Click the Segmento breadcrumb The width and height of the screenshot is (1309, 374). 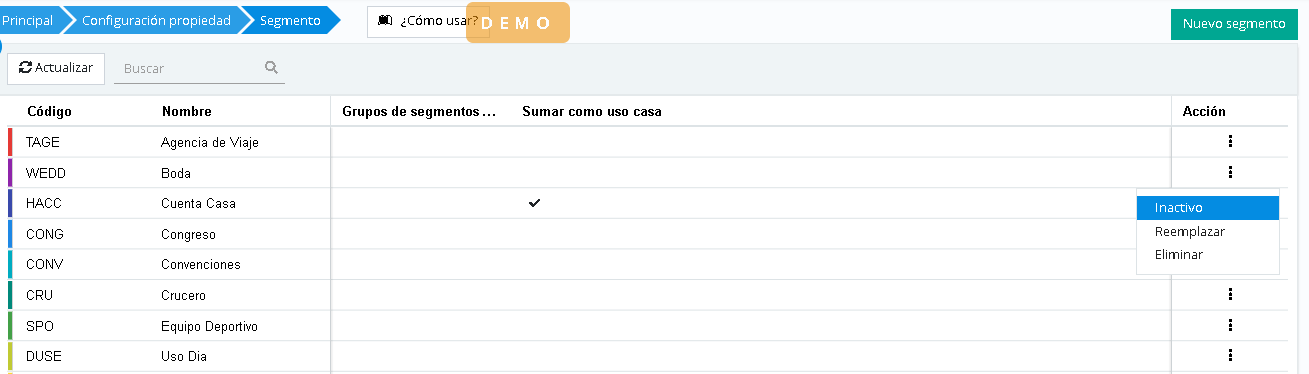pyautogui.click(x=290, y=20)
